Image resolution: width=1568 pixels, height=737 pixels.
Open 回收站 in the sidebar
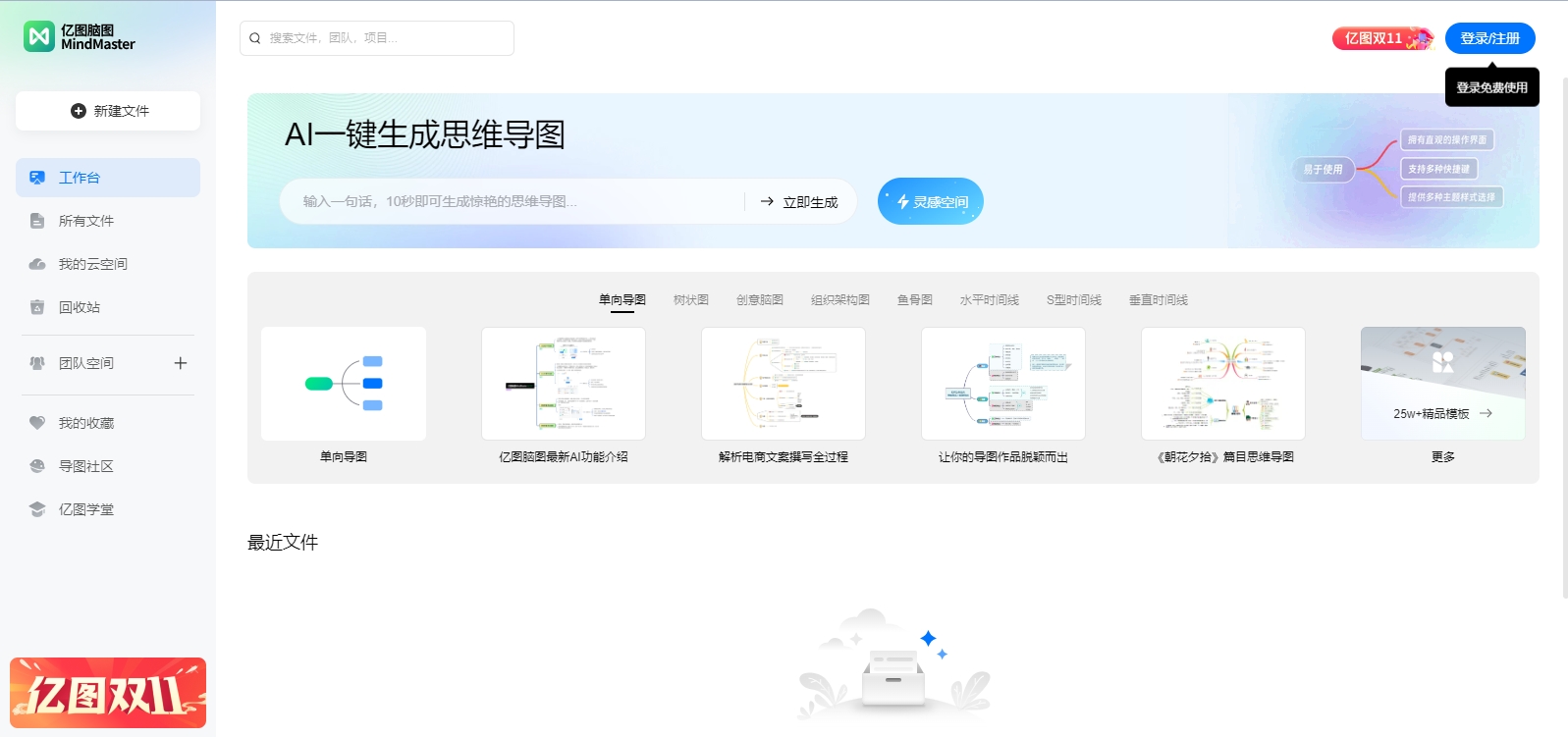click(108, 307)
